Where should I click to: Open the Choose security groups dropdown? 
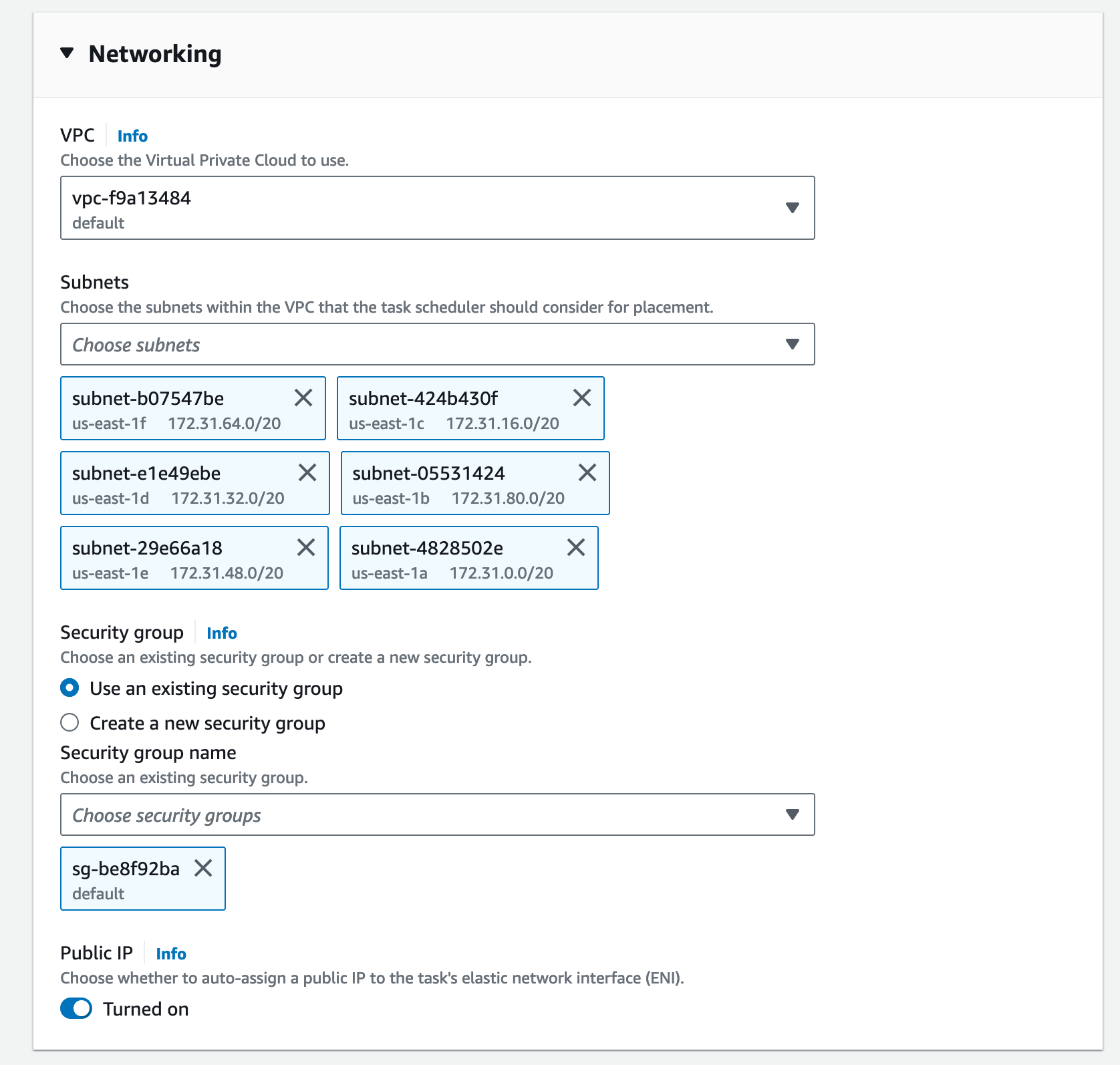point(437,814)
